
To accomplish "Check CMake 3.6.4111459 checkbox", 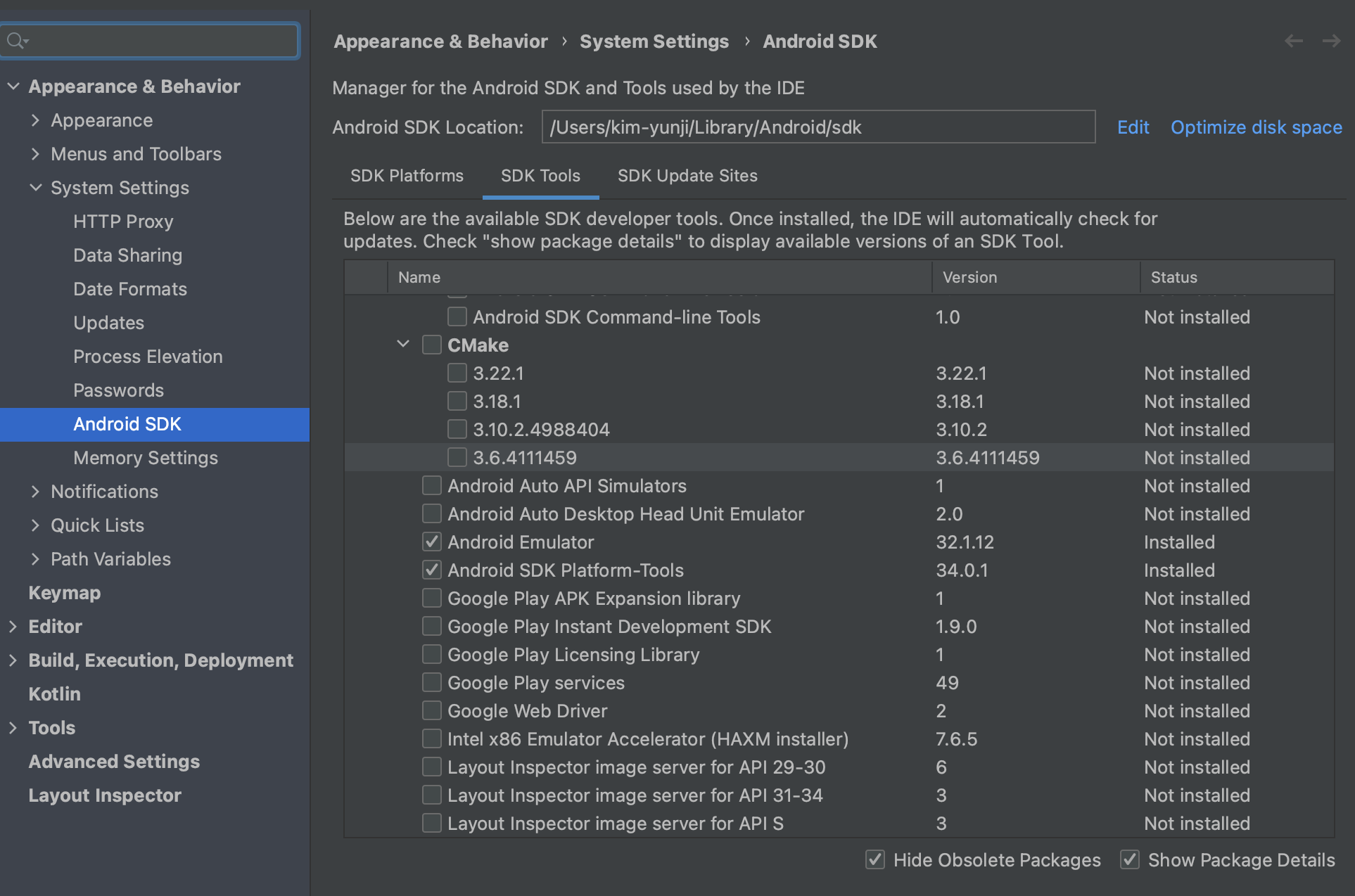I will tap(457, 457).
